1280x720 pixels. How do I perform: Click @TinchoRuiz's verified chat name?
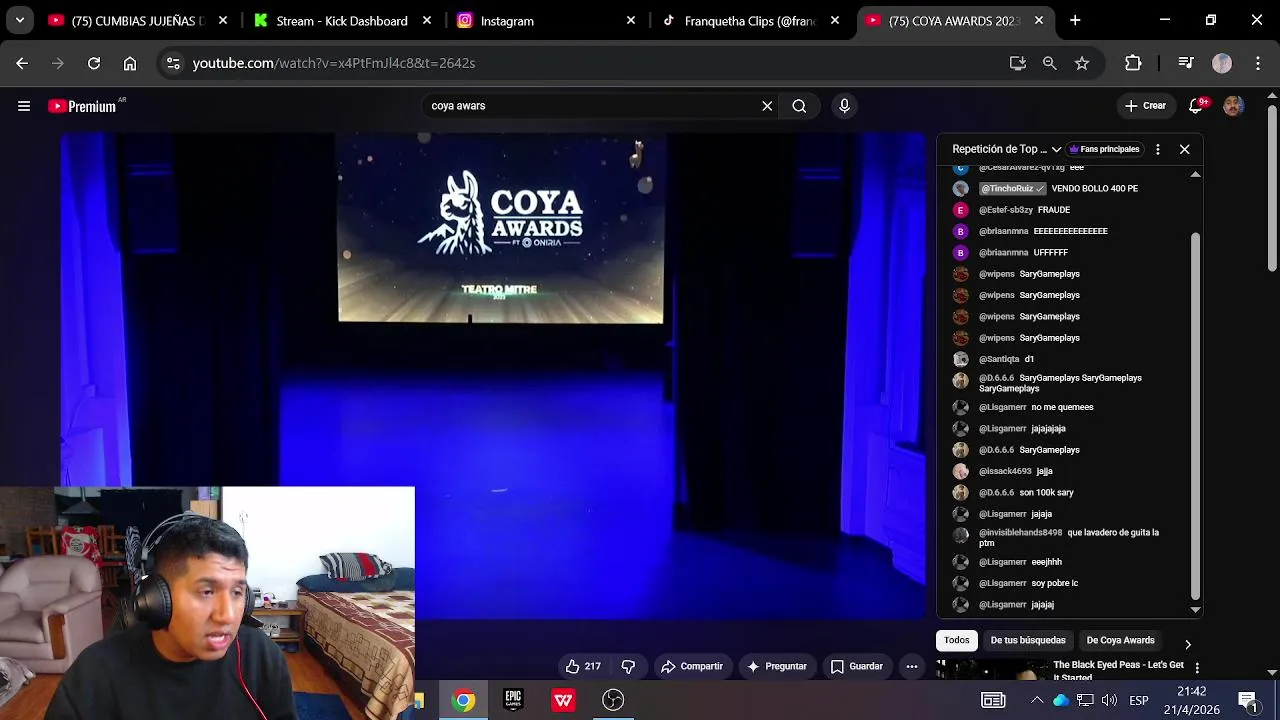[x=1012, y=188]
